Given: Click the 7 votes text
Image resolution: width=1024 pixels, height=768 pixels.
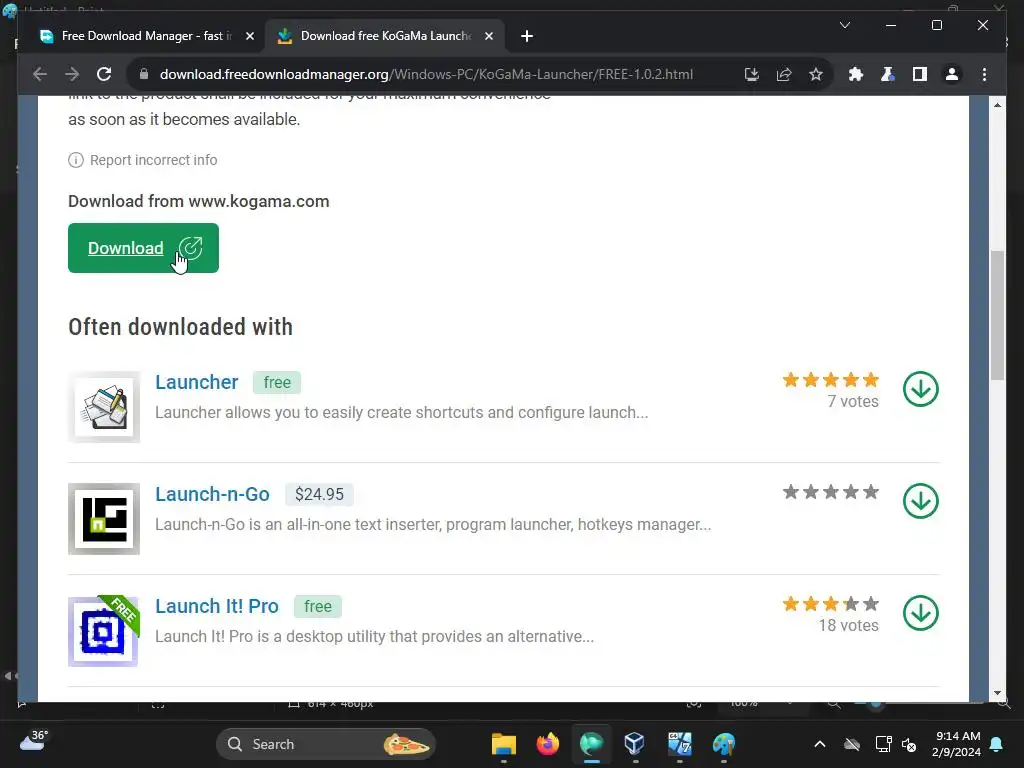Looking at the screenshot, I should click(853, 402).
